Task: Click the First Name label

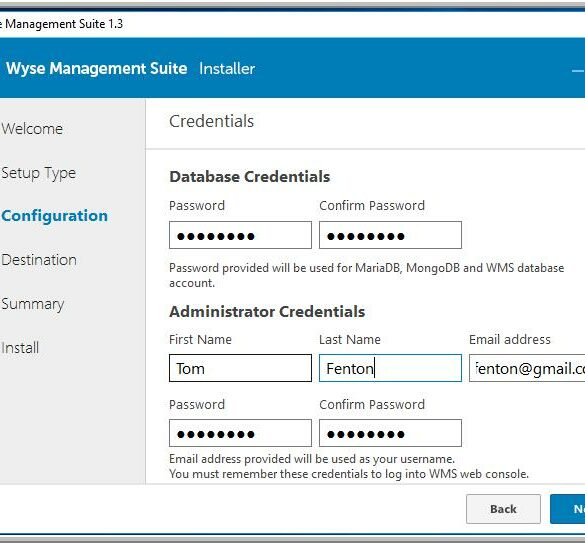Action: (200, 339)
